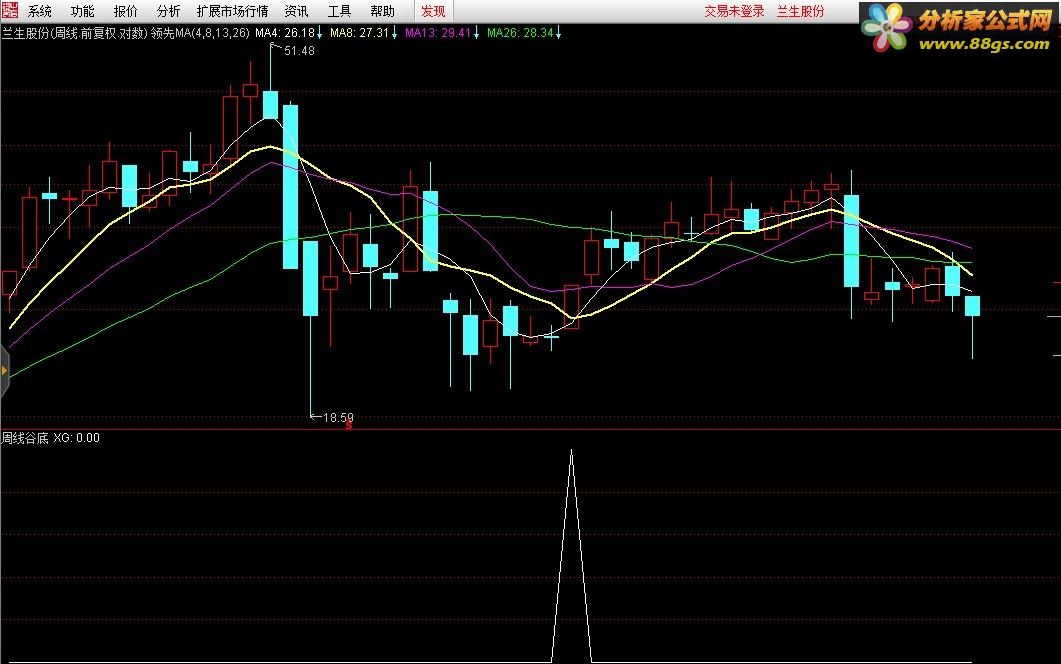Switch to the 发现 tab
1061x664 pixels.
(433, 11)
